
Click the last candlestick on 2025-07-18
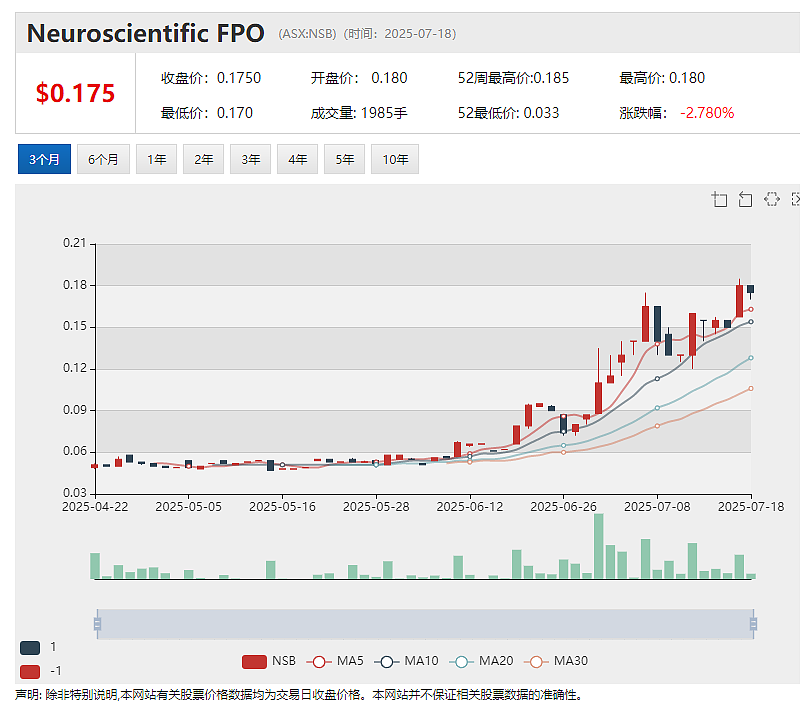point(750,290)
